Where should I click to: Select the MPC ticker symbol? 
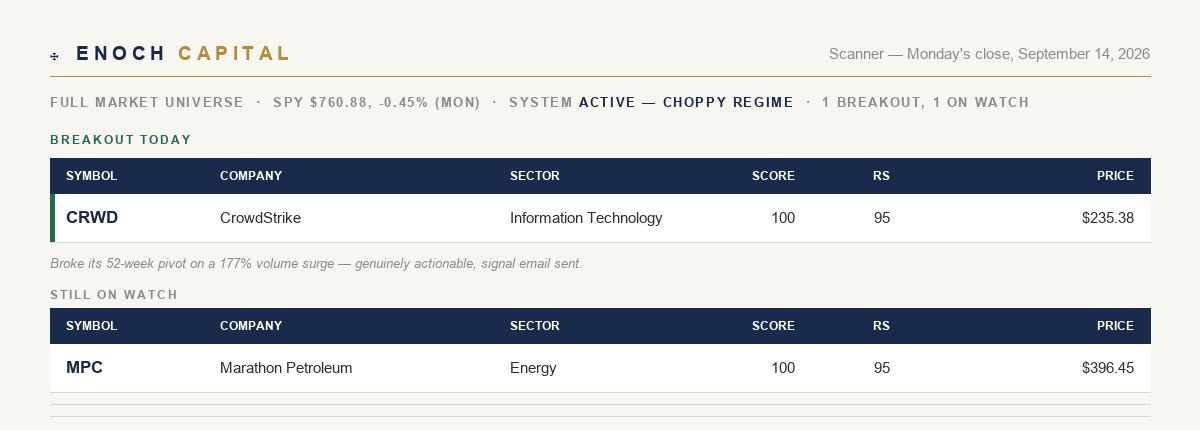click(x=84, y=368)
